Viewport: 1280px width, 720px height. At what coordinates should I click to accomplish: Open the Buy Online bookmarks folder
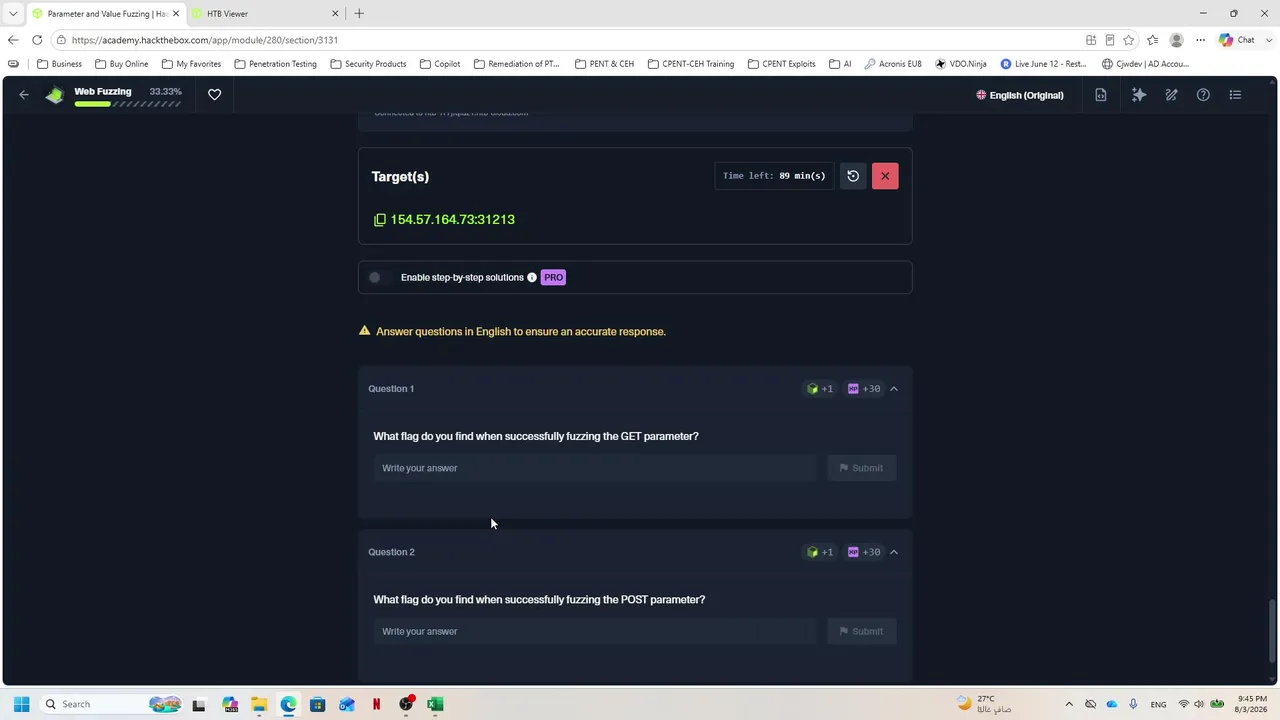click(x=121, y=64)
